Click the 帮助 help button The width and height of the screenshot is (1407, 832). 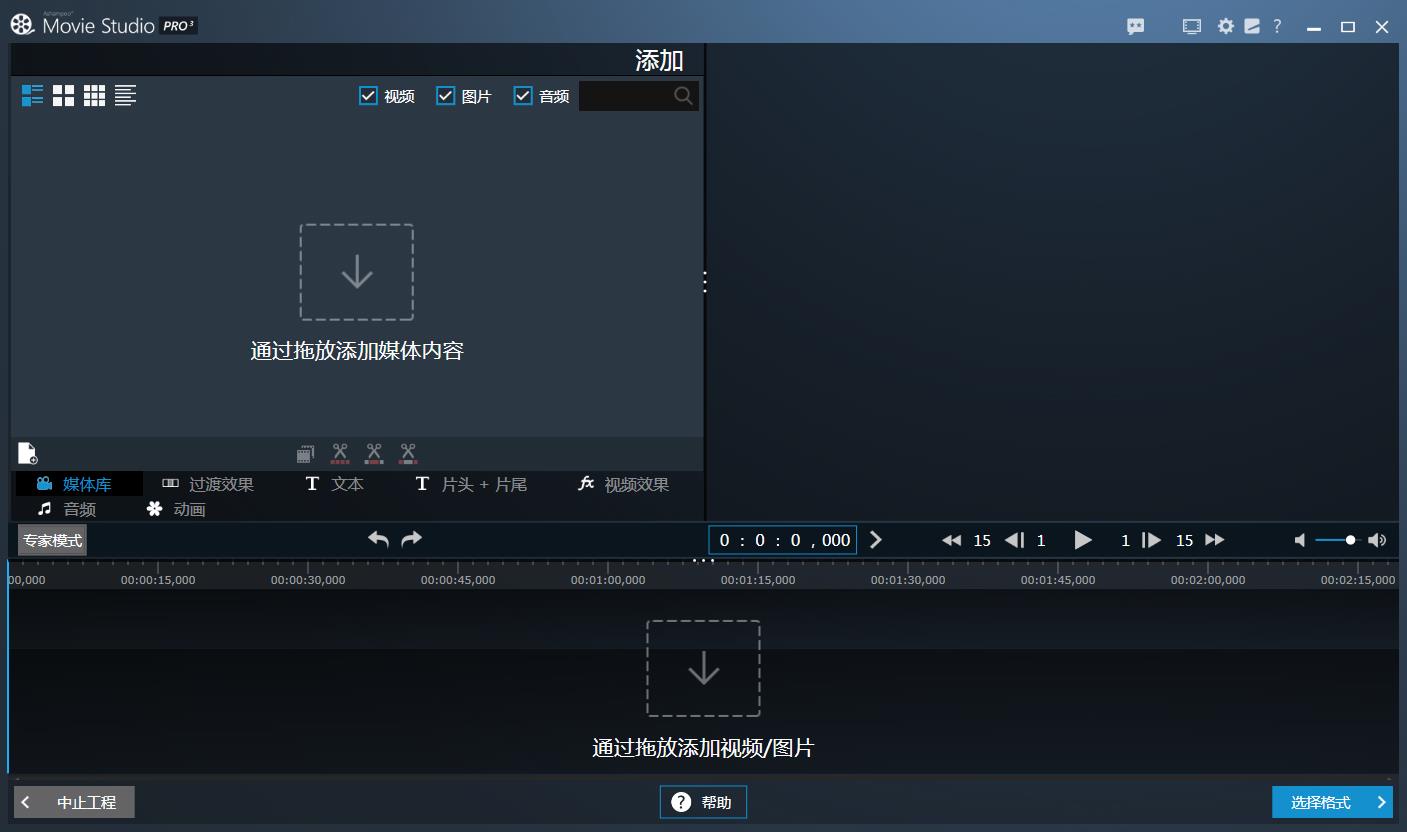[x=703, y=802]
